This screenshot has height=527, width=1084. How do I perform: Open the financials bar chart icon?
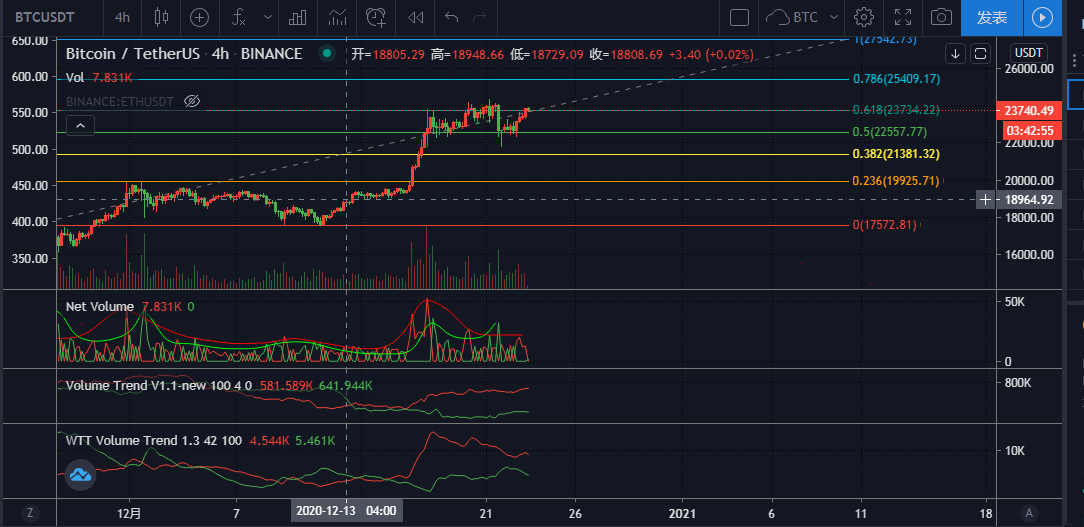pos(298,17)
